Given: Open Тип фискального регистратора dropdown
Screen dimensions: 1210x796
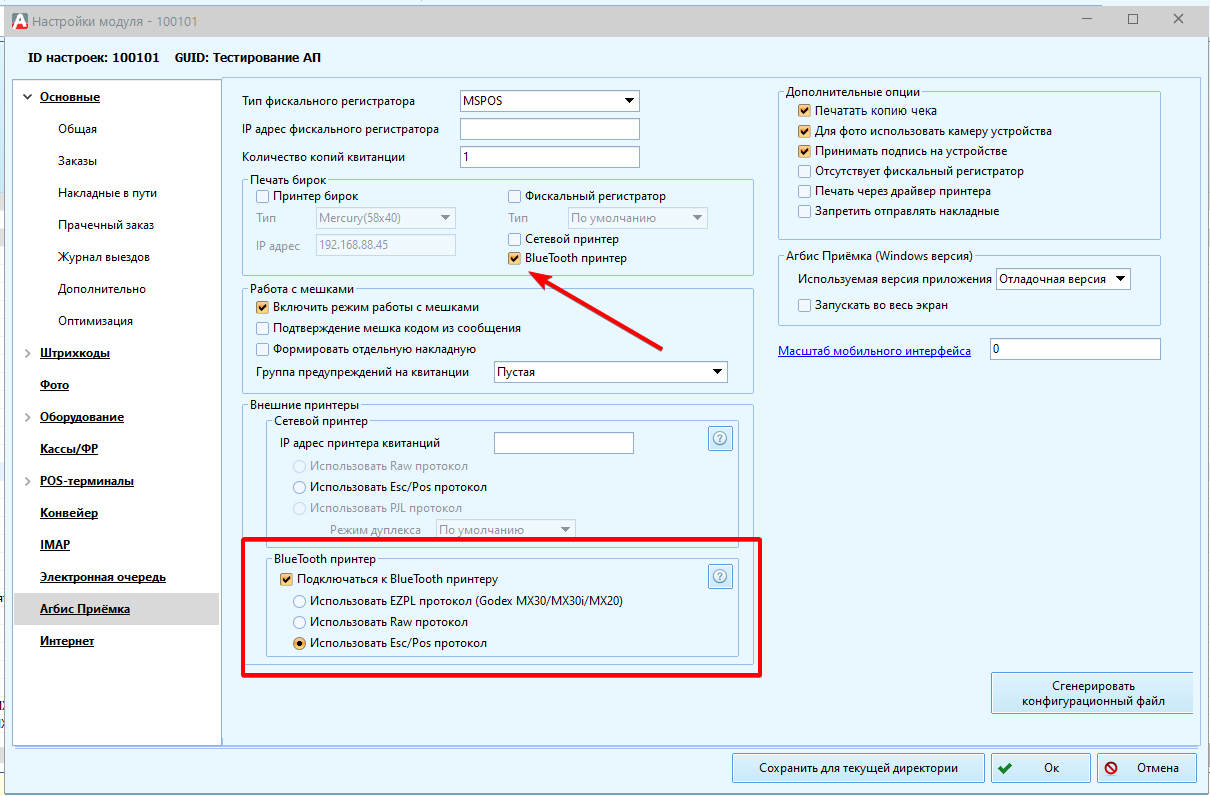Looking at the screenshot, I should click(x=628, y=101).
